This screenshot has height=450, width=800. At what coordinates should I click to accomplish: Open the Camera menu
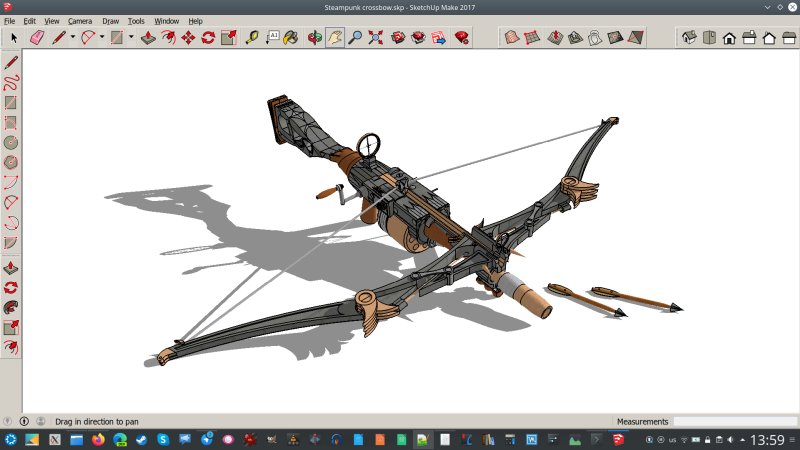tap(80, 20)
